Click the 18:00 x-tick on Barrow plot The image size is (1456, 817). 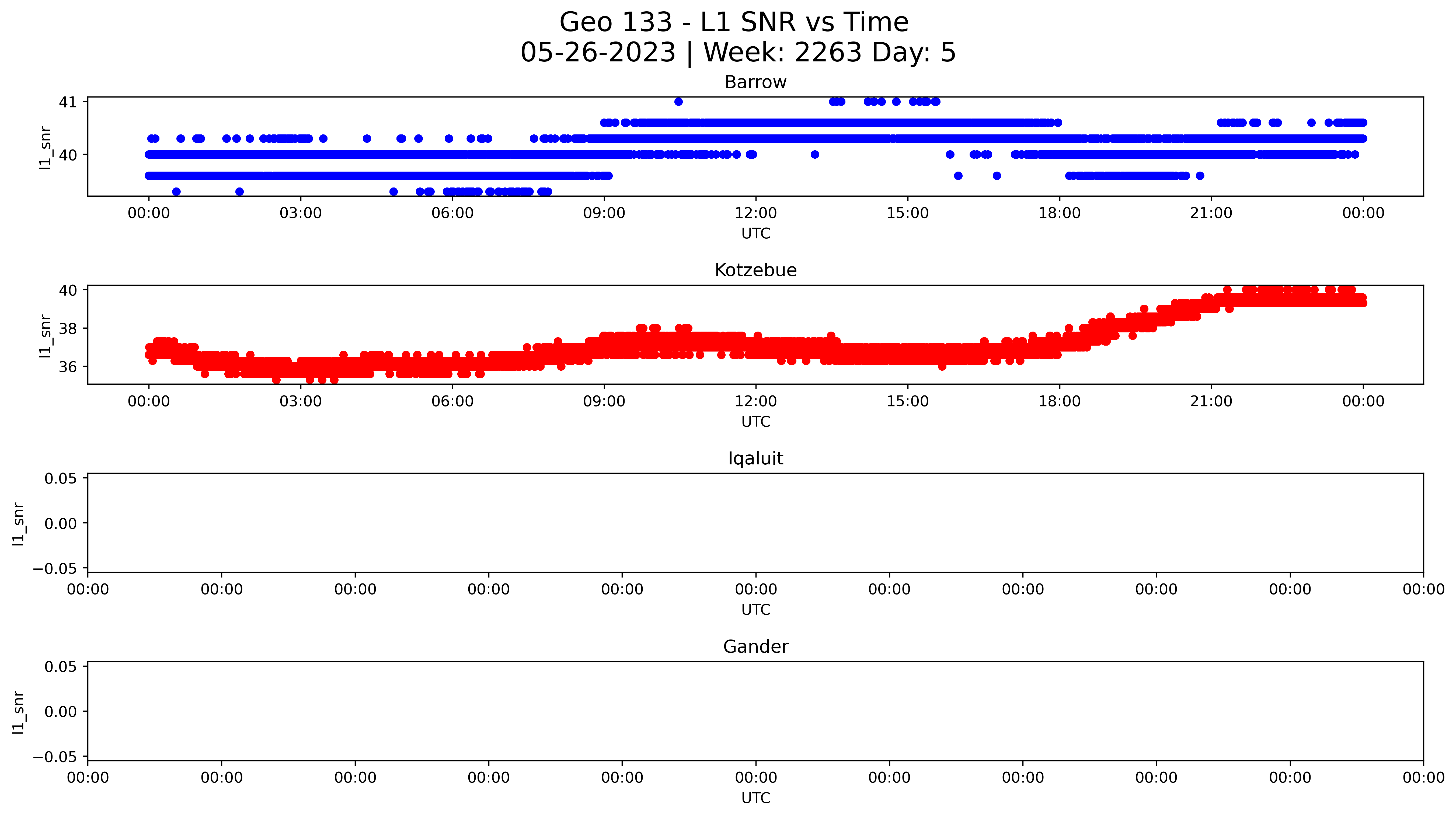pos(1059,213)
